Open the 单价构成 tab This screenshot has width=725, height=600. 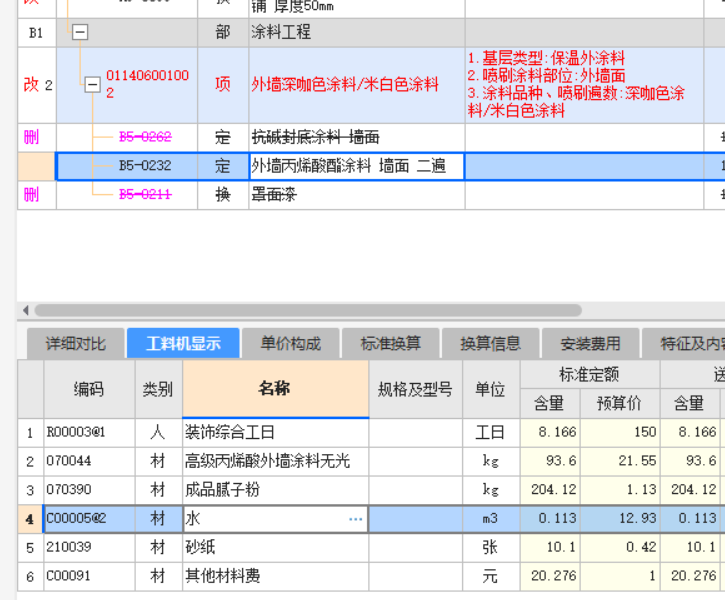tap(291, 343)
